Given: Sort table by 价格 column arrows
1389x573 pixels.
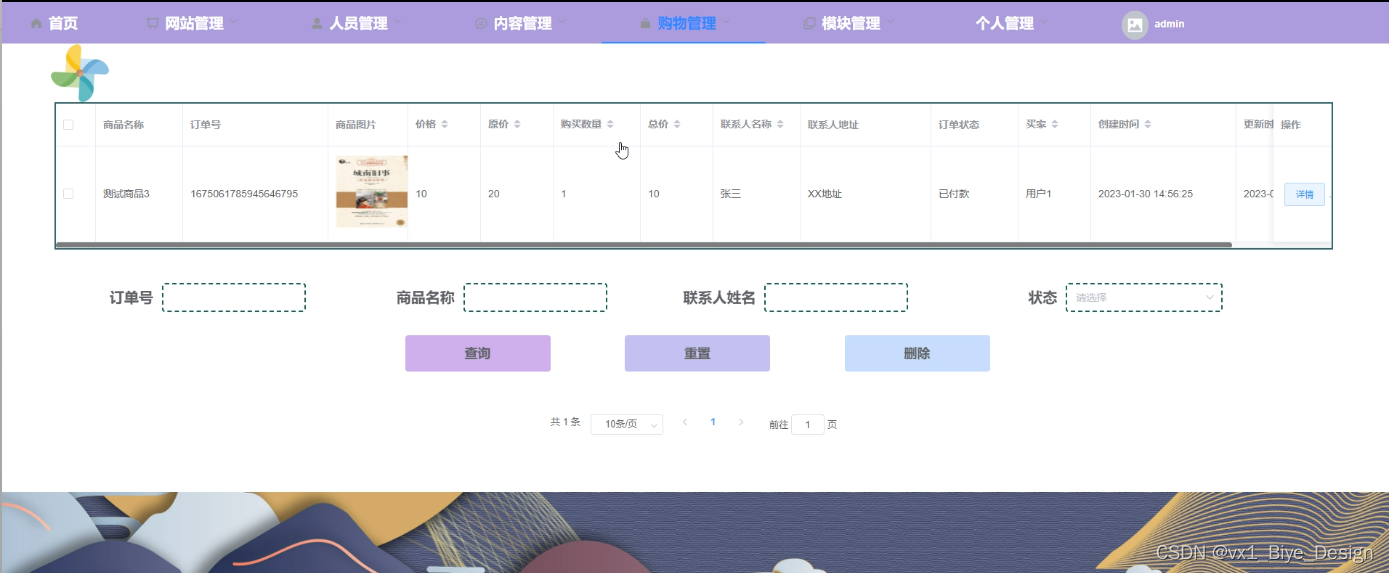Looking at the screenshot, I should (445, 124).
